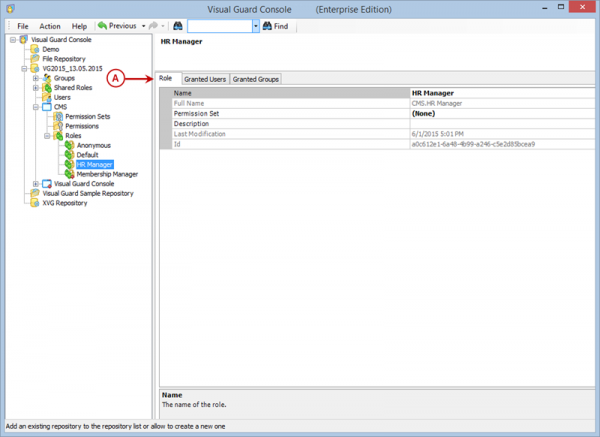Click the Permissions key icon
The image size is (600, 437).
[58, 126]
